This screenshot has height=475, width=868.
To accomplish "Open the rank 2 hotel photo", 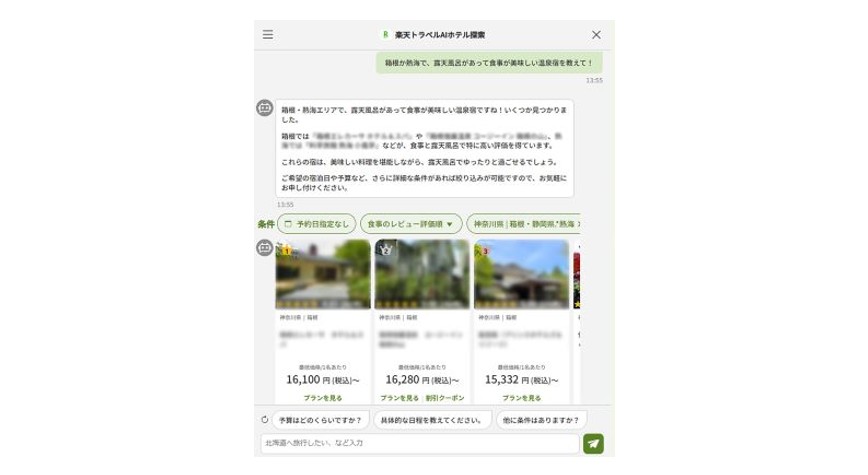I will pyautogui.click(x=422, y=275).
